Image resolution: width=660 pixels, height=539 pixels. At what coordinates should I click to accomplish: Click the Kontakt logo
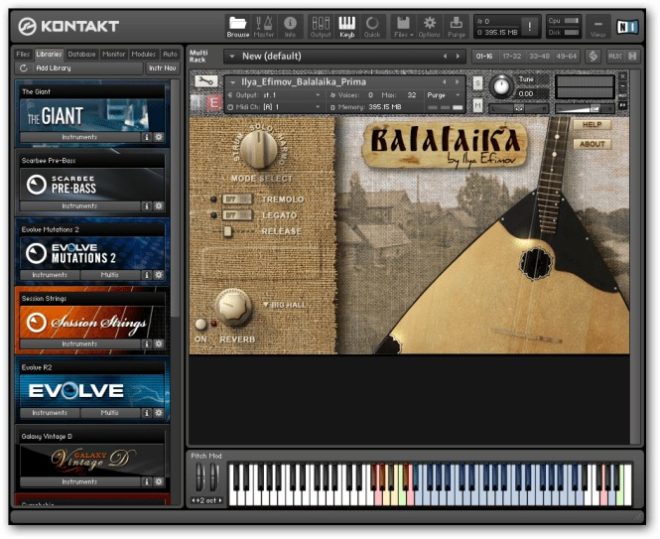point(69,26)
